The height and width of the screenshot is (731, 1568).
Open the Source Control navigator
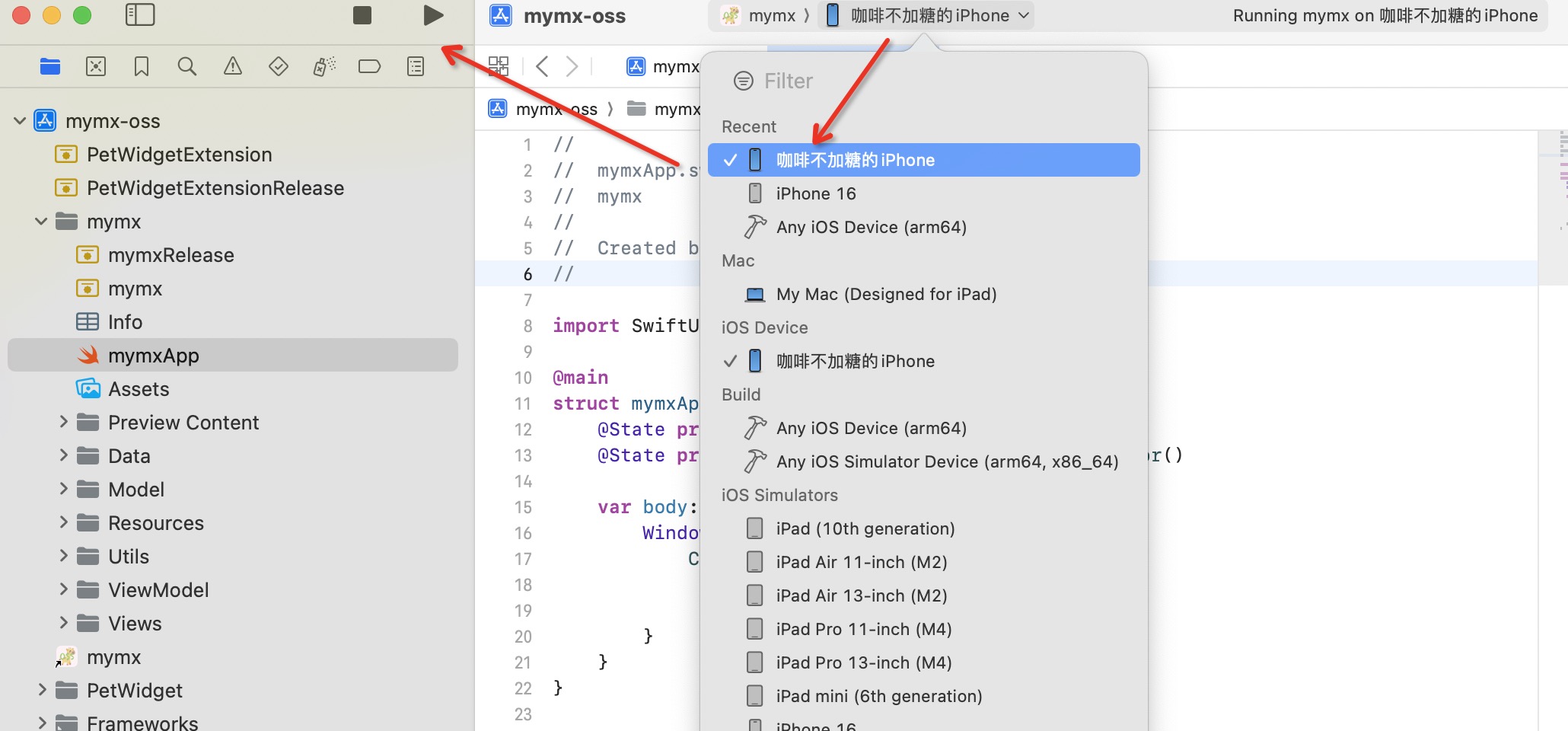96,67
